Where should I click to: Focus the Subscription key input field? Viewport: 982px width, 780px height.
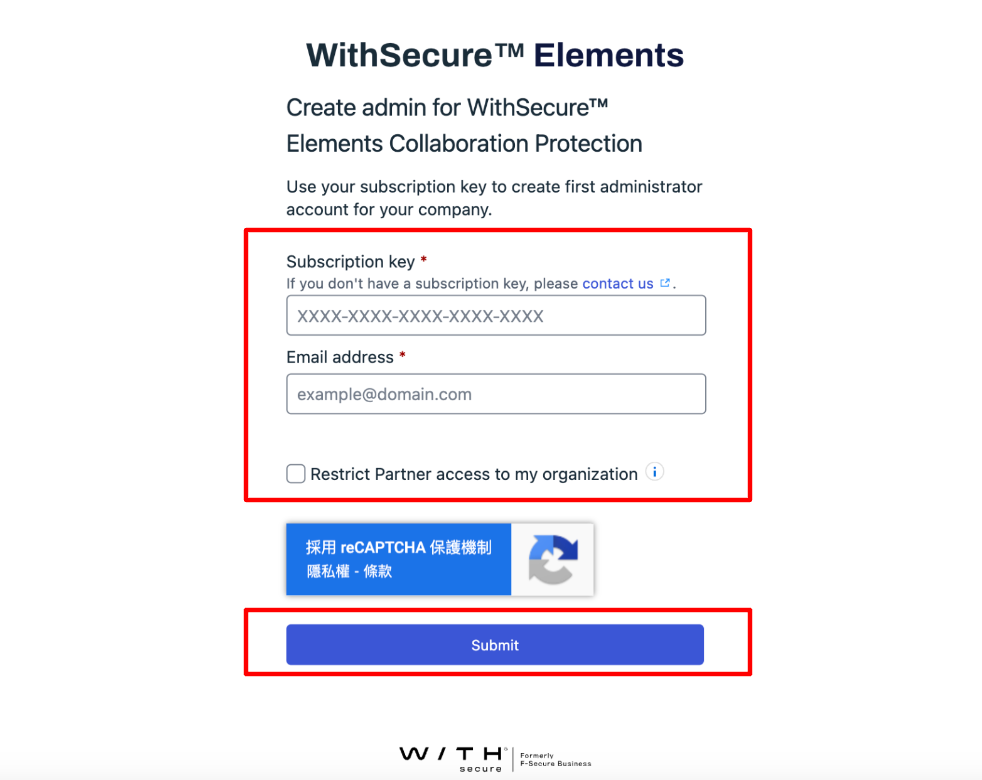pos(496,315)
